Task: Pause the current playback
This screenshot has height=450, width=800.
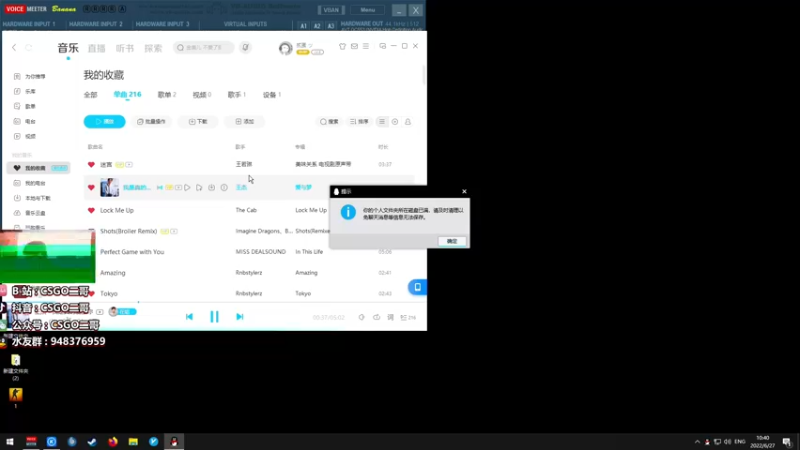Action: pos(214,317)
